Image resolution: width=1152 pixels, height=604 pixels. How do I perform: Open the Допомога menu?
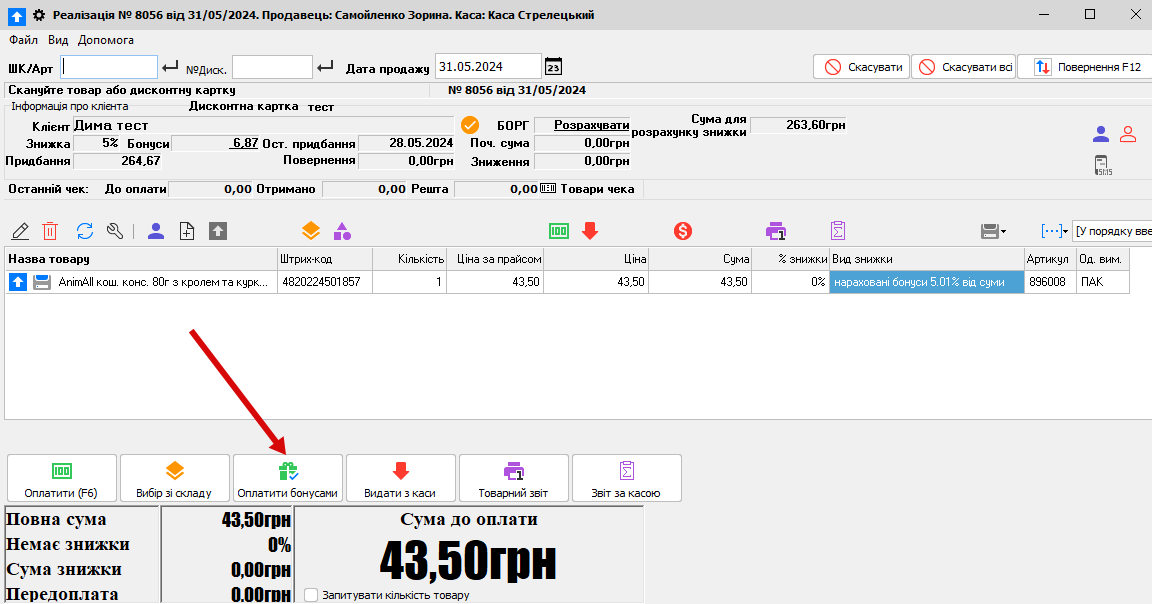[x=105, y=40]
